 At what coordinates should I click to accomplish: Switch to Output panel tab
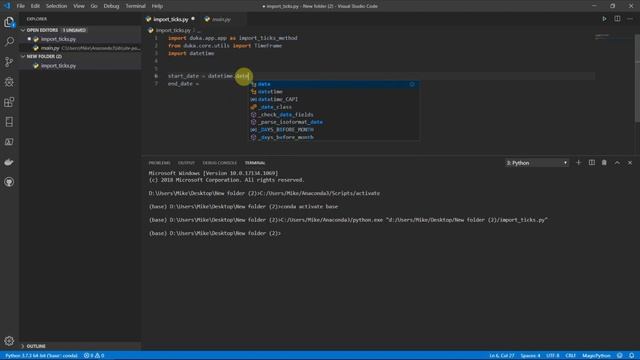click(x=186, y=163)
